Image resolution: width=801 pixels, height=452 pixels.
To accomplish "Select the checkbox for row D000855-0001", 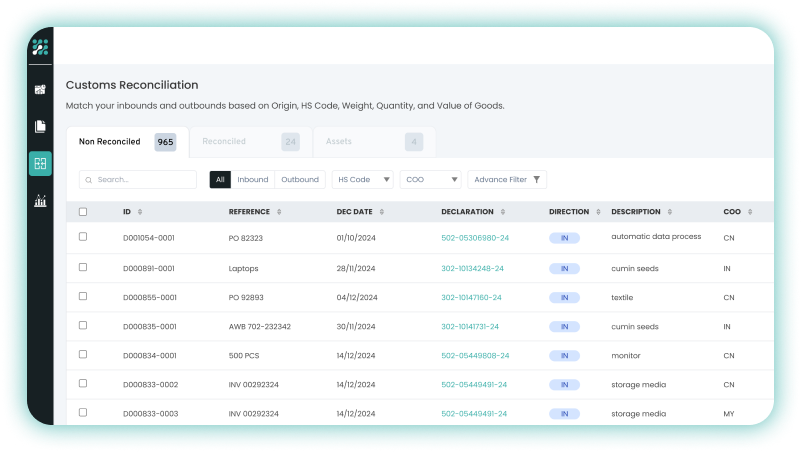I will coord(83,297).
